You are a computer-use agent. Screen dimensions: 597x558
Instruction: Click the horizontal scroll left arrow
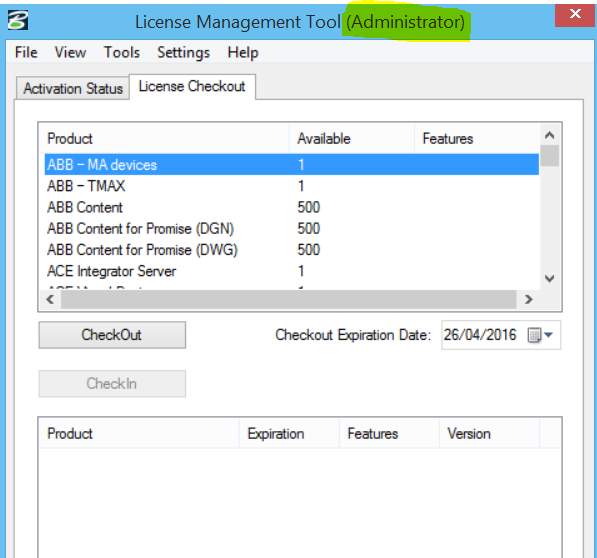[50, 300]
